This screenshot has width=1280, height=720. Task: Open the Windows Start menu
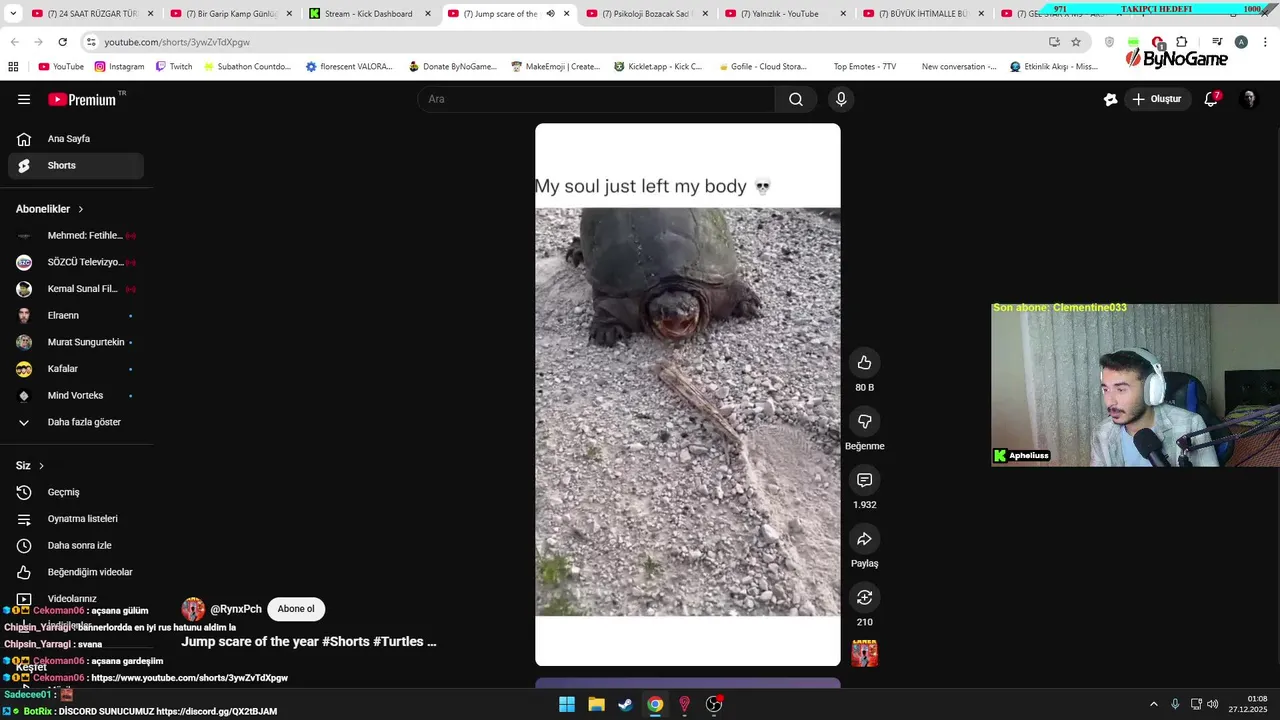click(x=567, y=704)
